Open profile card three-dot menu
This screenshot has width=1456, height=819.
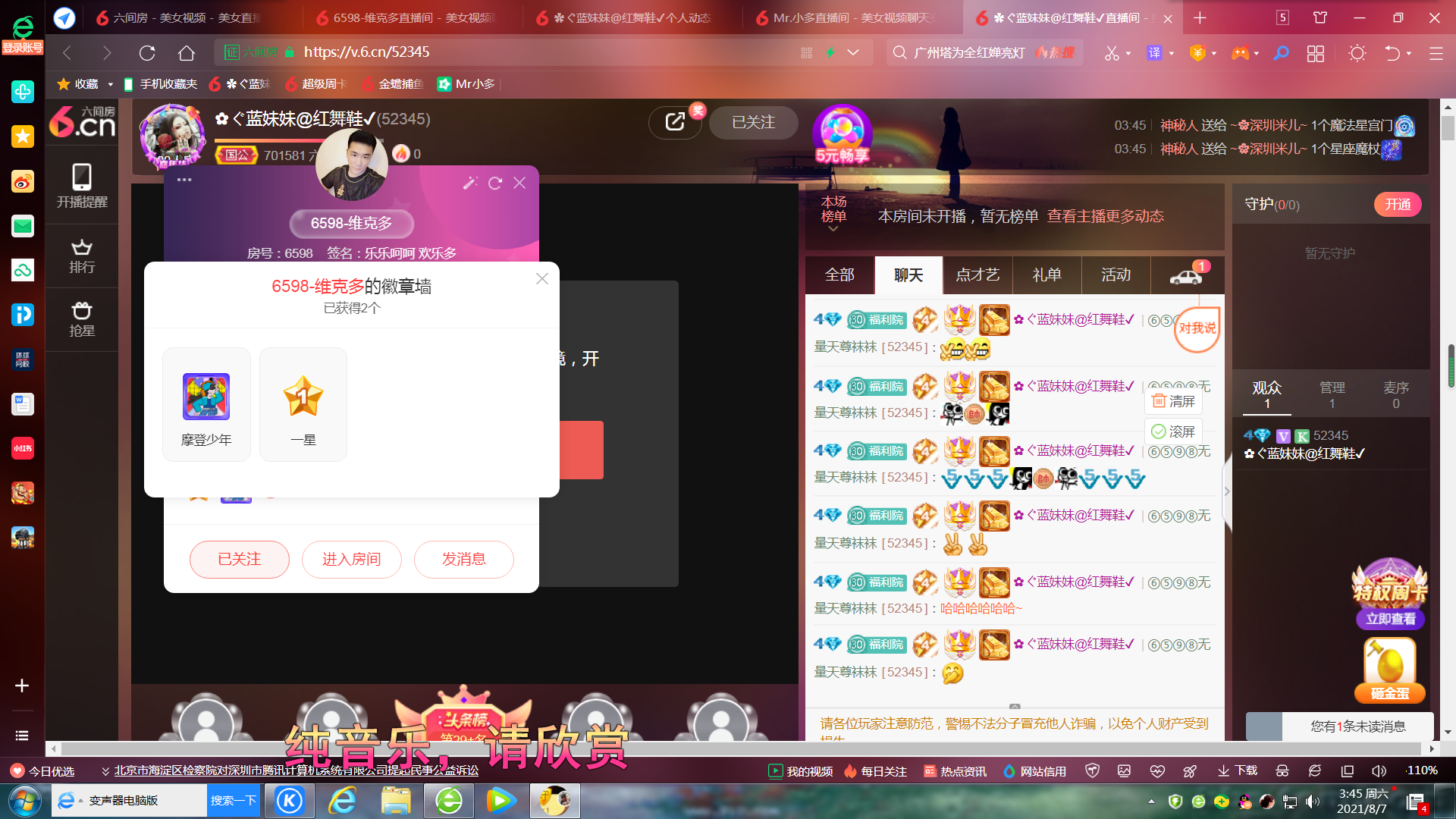click(x=184, y=180)
